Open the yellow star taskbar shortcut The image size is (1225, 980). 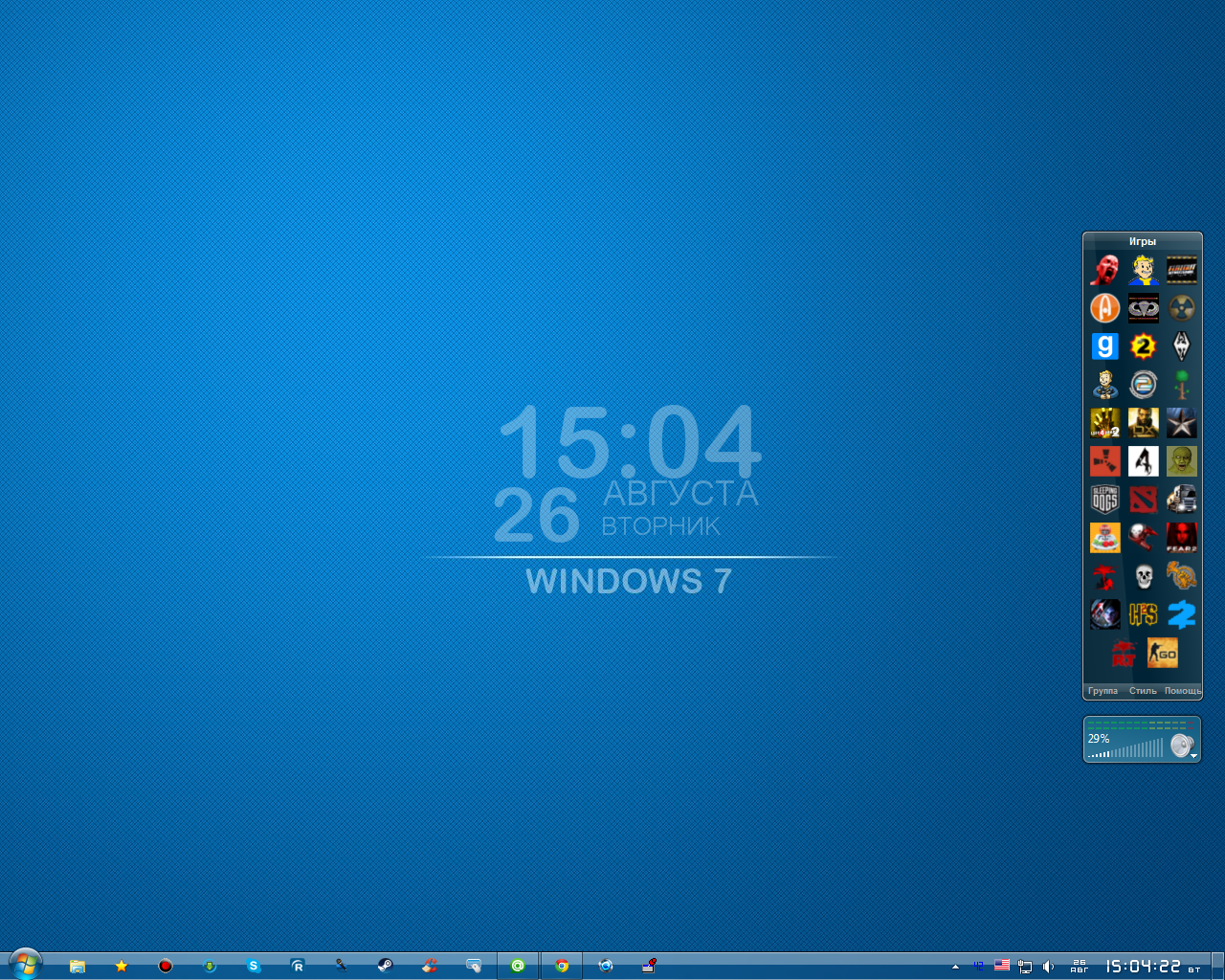[x=122, y=966]
